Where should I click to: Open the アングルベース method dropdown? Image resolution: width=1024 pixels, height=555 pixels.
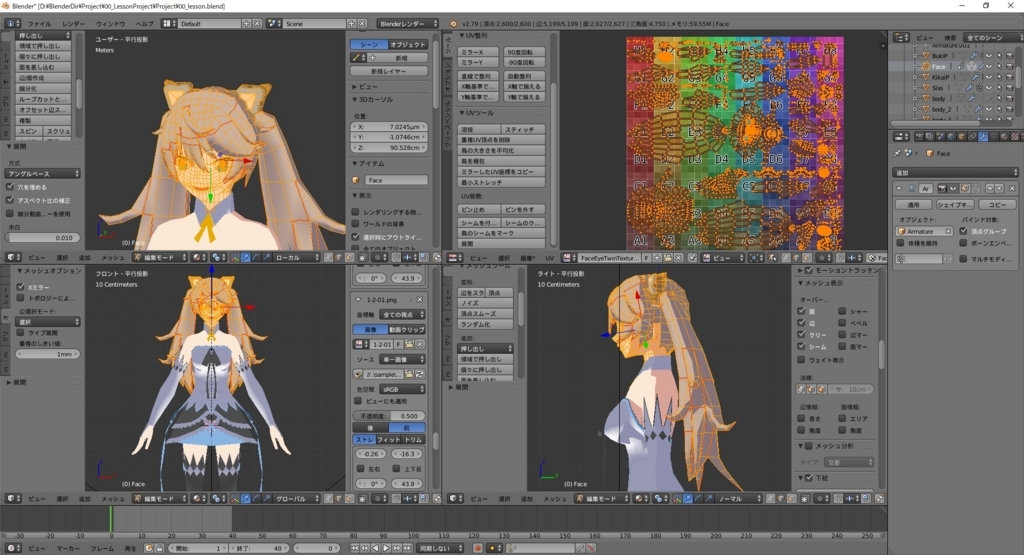coord(42,174)
